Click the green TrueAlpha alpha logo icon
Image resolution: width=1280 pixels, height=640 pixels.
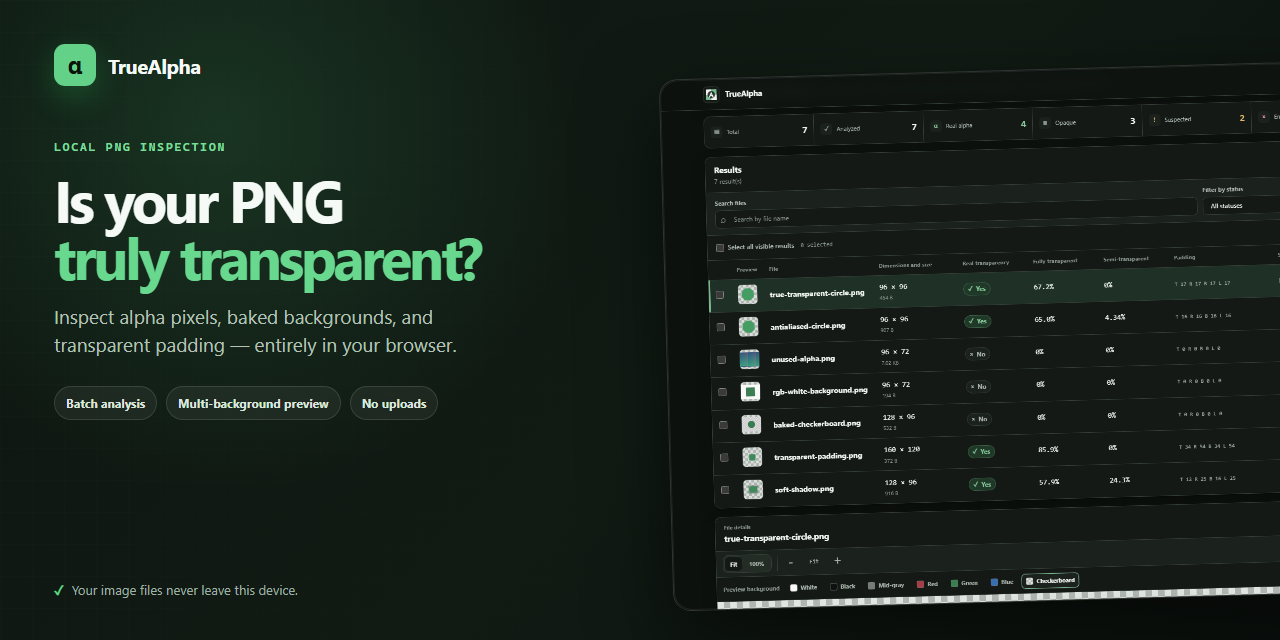[75, 65]
